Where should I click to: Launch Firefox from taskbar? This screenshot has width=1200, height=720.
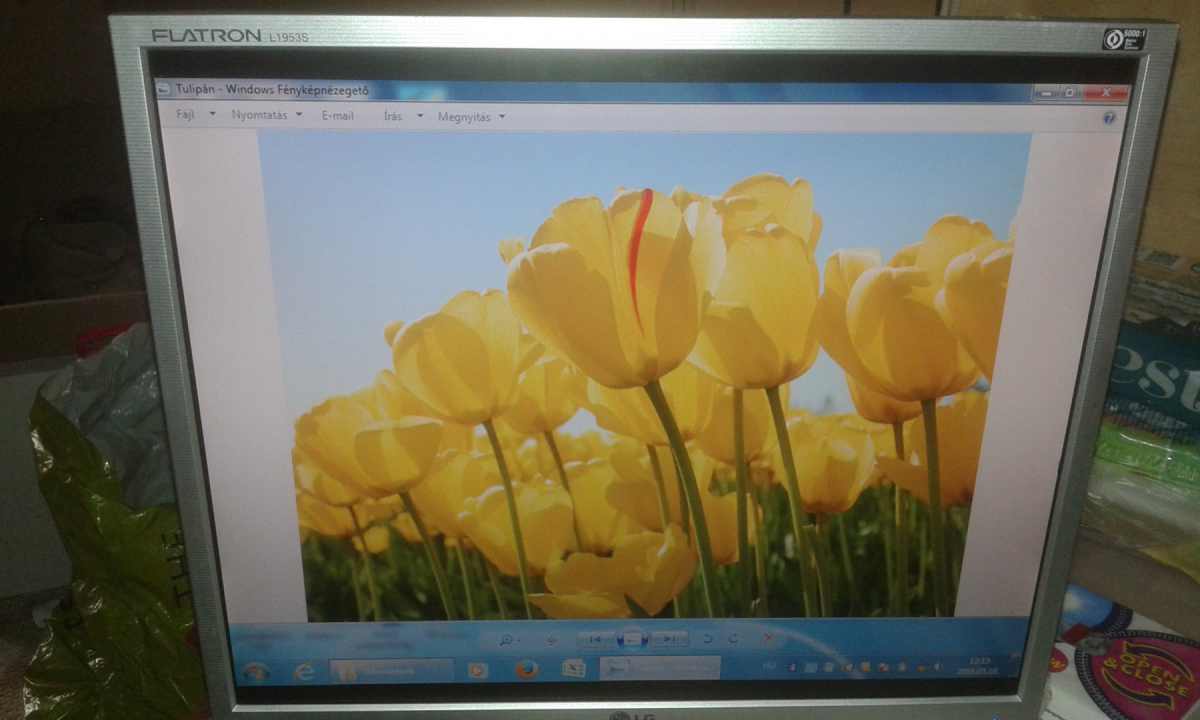pos(526,669)
